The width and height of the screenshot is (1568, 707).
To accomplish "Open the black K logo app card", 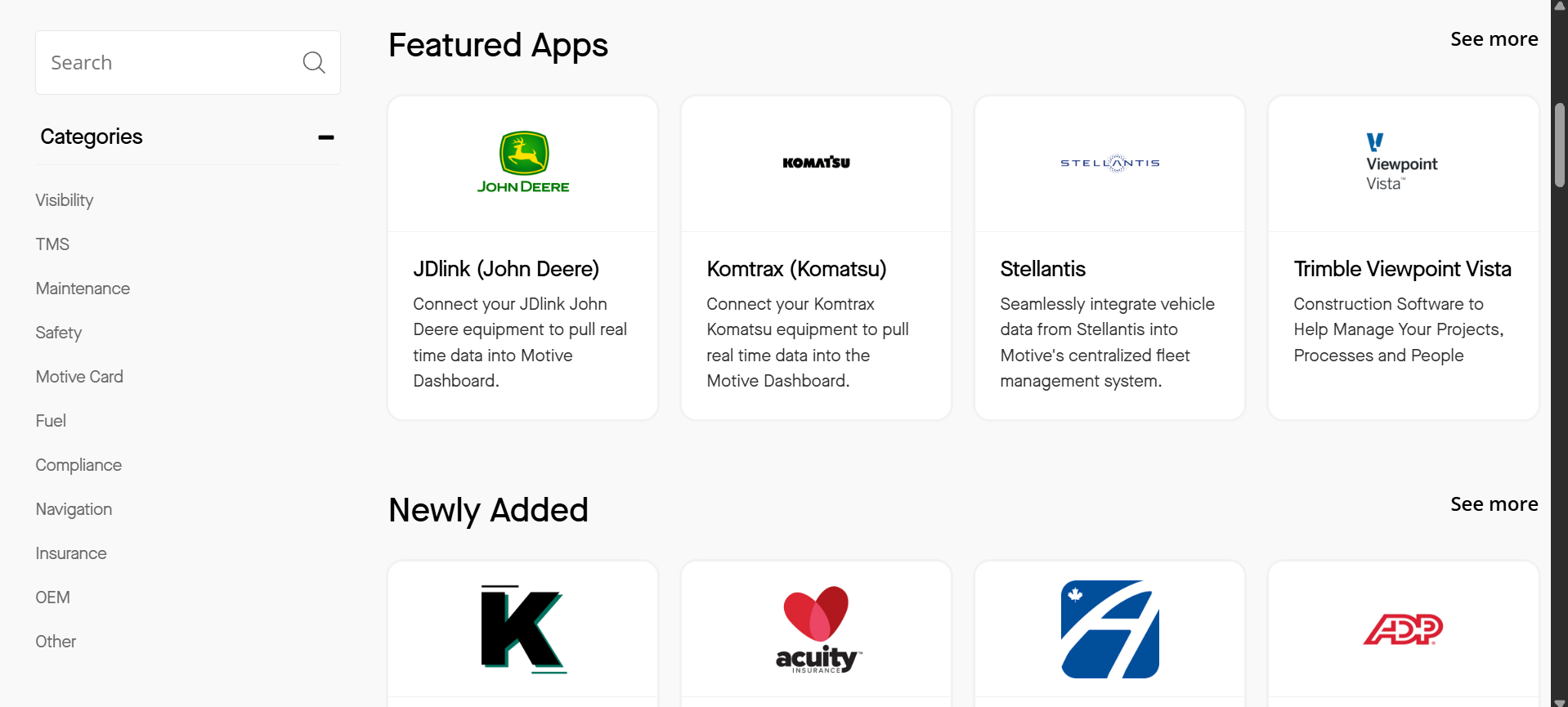I will tap(522, 629).
